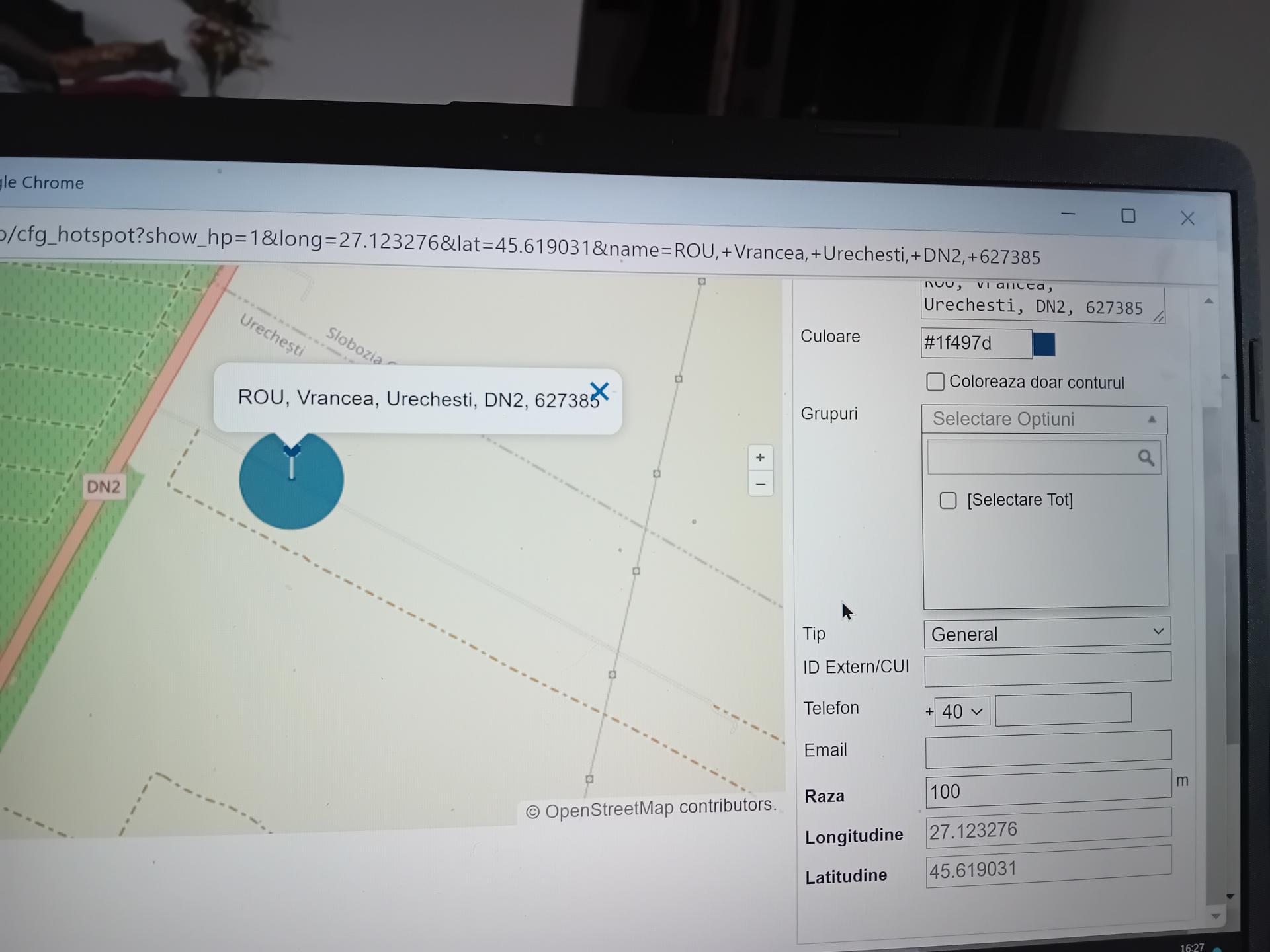The width and height of the screenshot is (1270, 952).
Task: Click the panel scroll-up arrow
Action: pos(1209,301)
